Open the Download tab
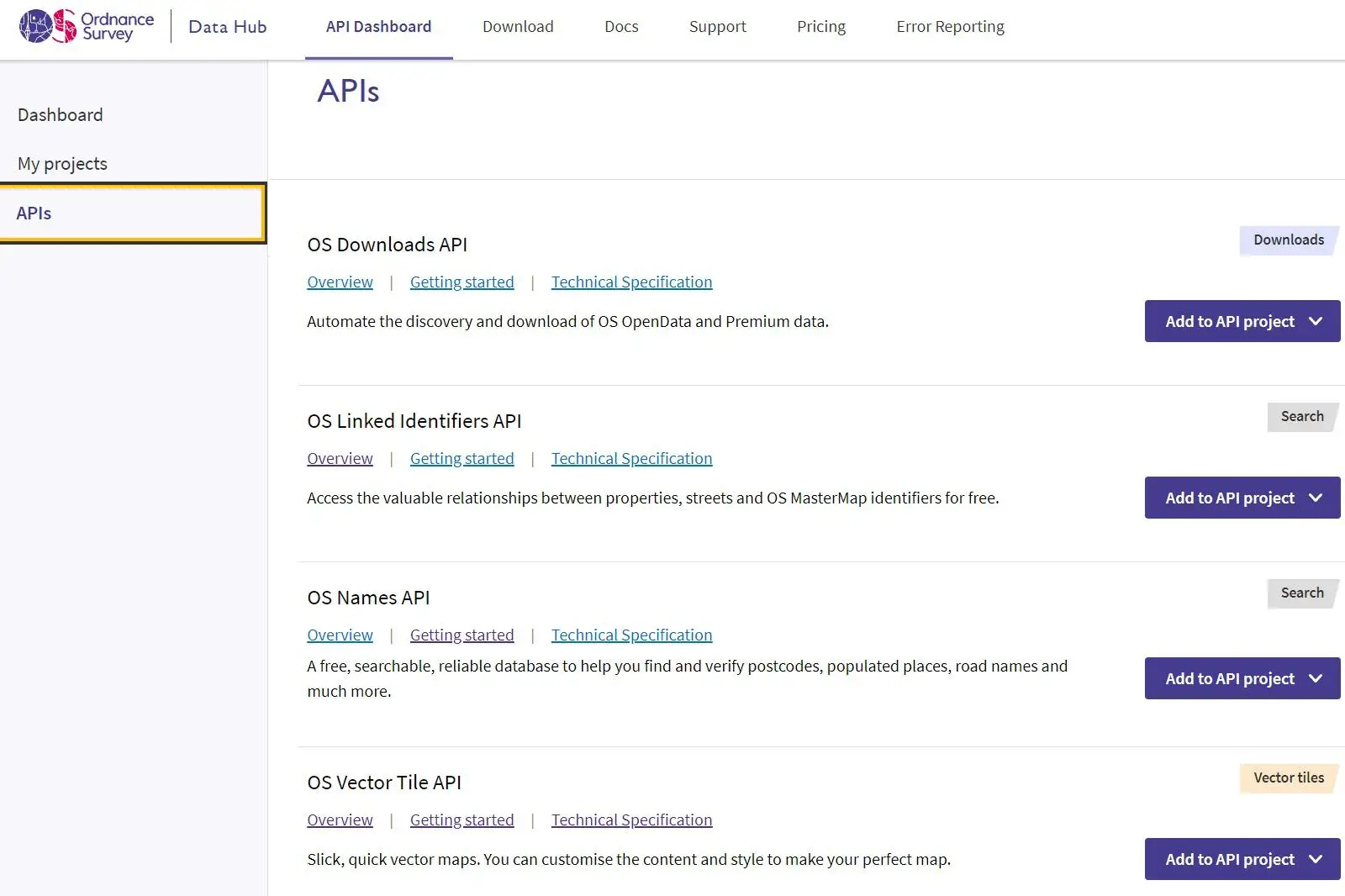 tap(518, 27)
